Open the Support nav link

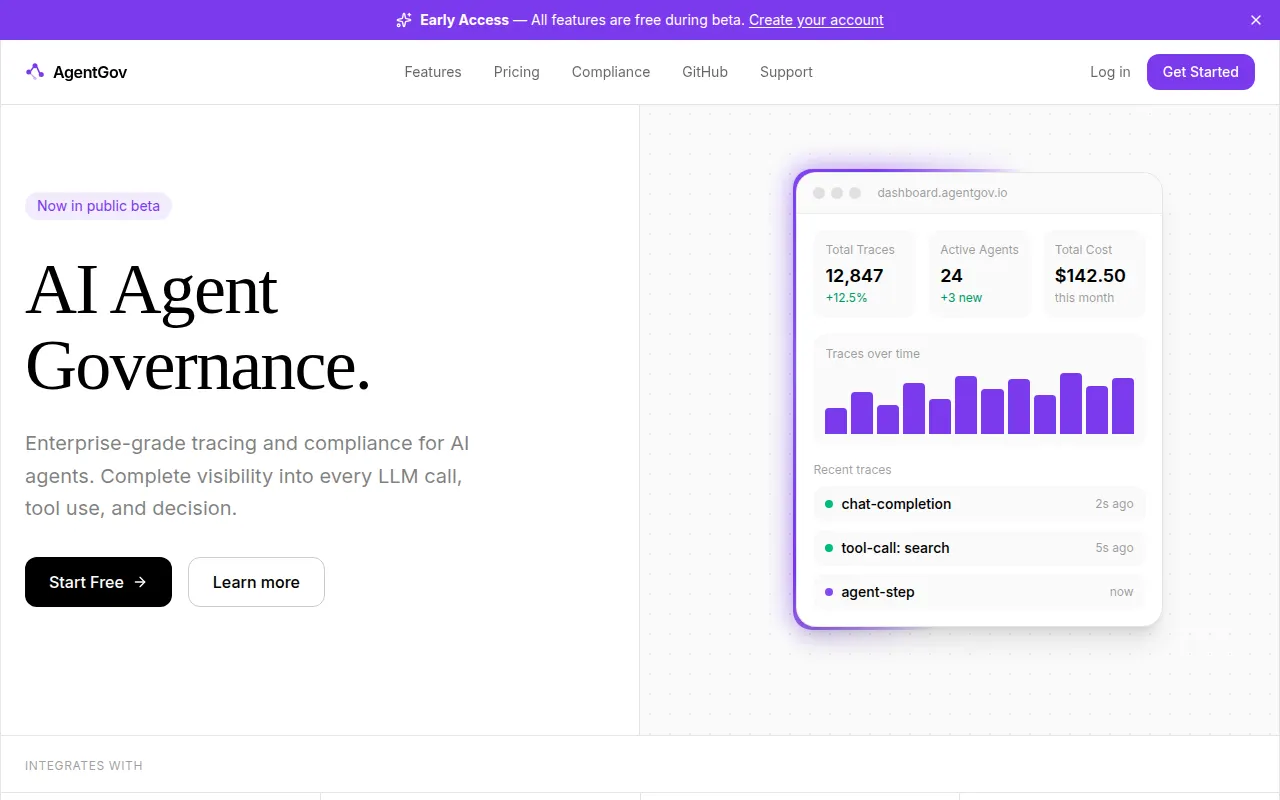point(786,72)
